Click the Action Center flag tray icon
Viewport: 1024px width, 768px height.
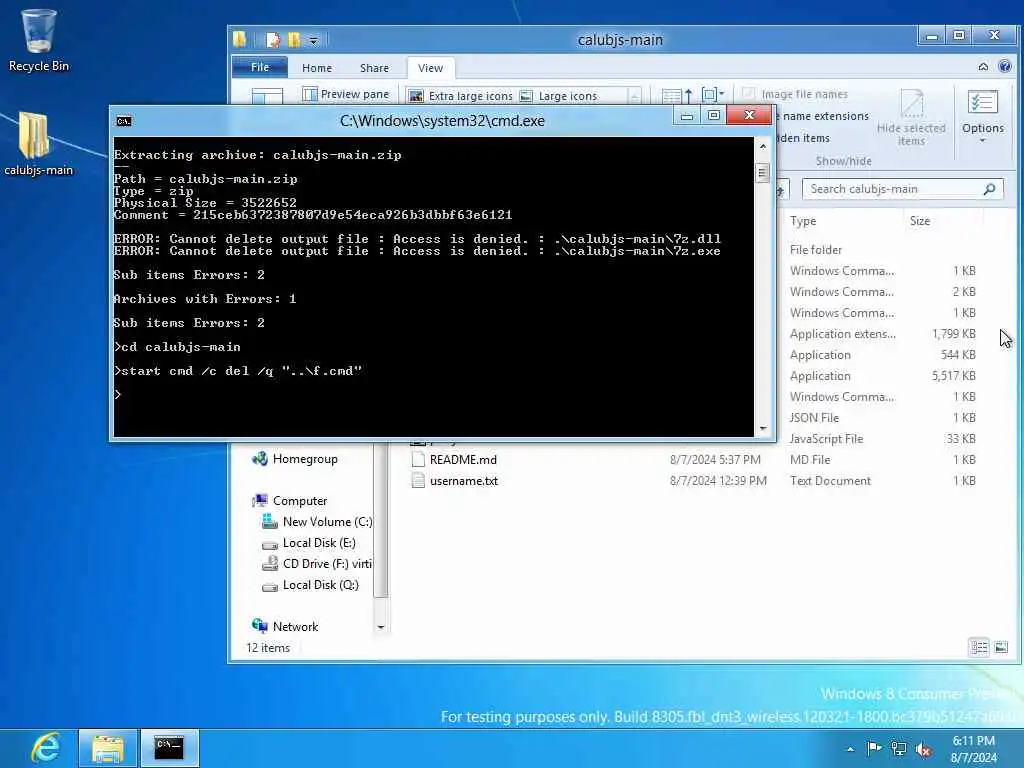pos(874,748)
